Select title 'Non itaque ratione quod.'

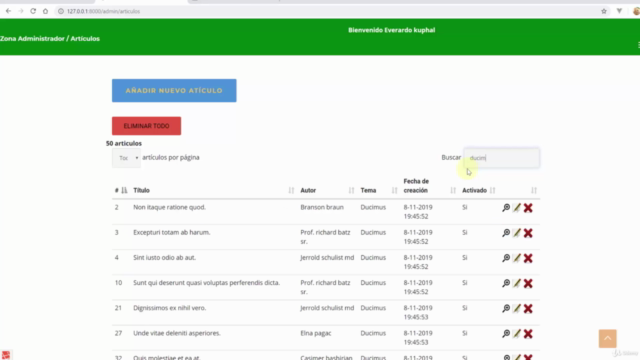coord(169,207)
